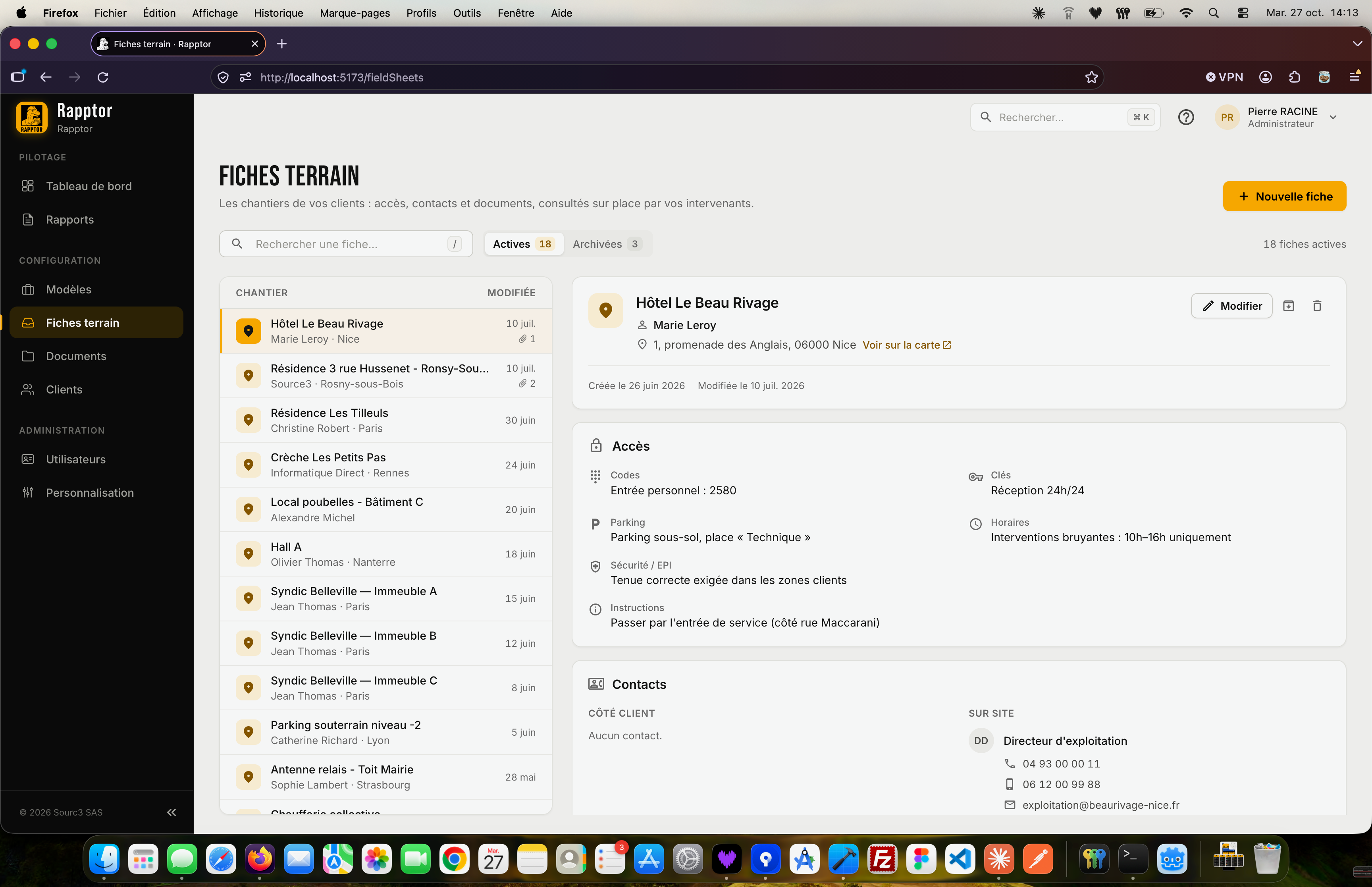Open the Voir sur la carte link
This screenshot has height=887, width=1372.
(906, 345)
